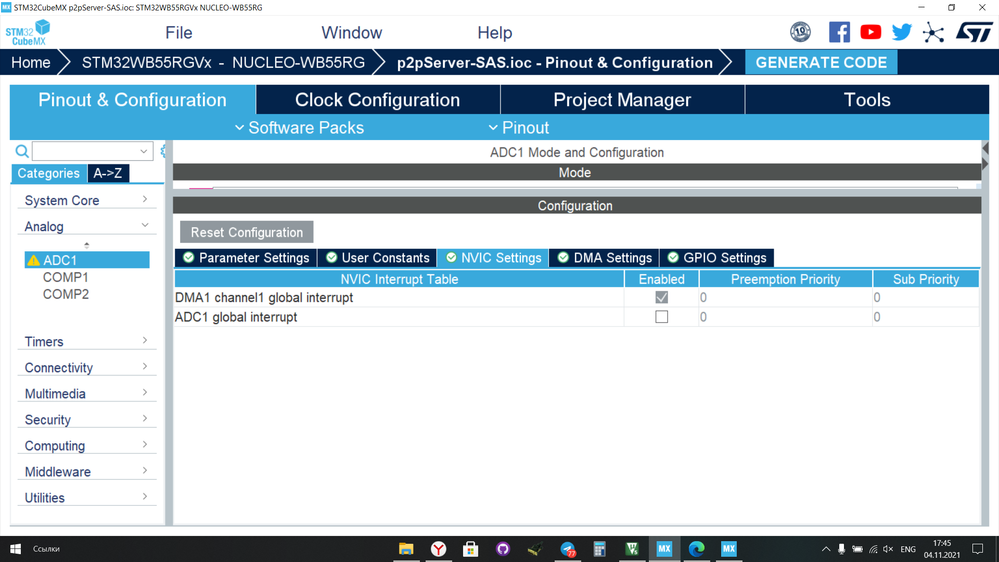Viewport: 999px width, 562px height.
Task: Click the STM32CubeMX logo
Action: pos(27,32)
